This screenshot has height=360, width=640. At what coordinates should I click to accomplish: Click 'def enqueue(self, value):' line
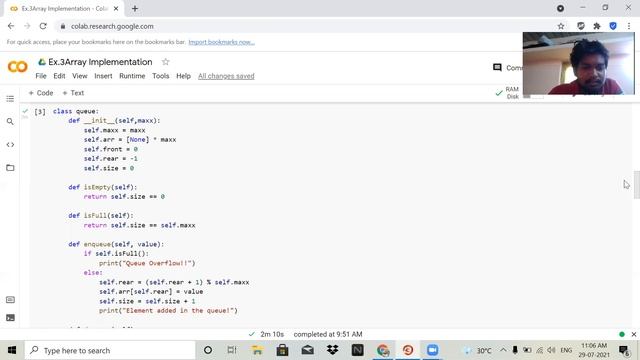(116, 244)
